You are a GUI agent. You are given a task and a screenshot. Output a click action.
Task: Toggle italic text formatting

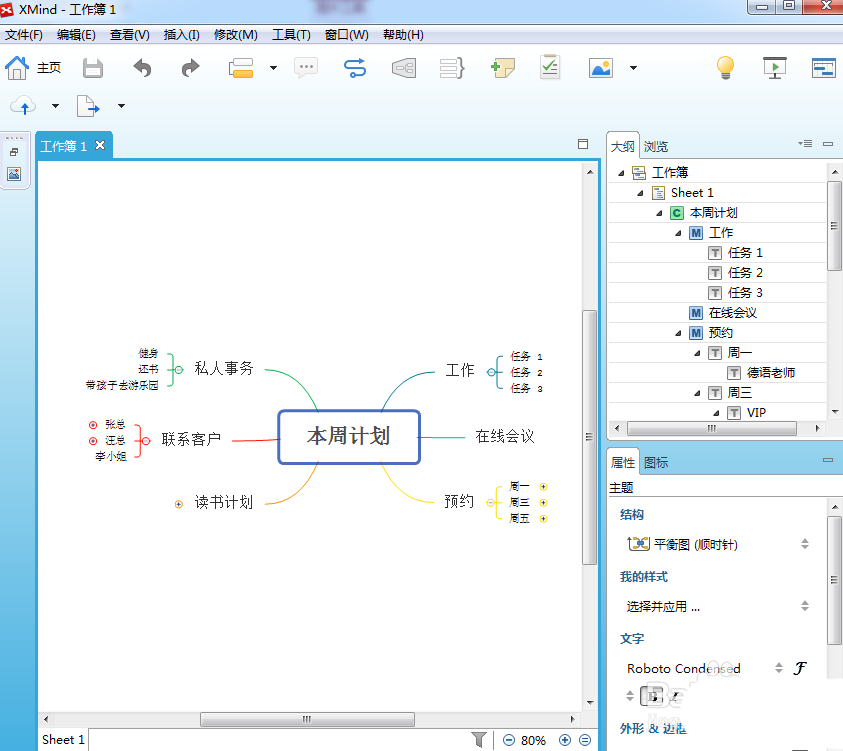[674, 696]
